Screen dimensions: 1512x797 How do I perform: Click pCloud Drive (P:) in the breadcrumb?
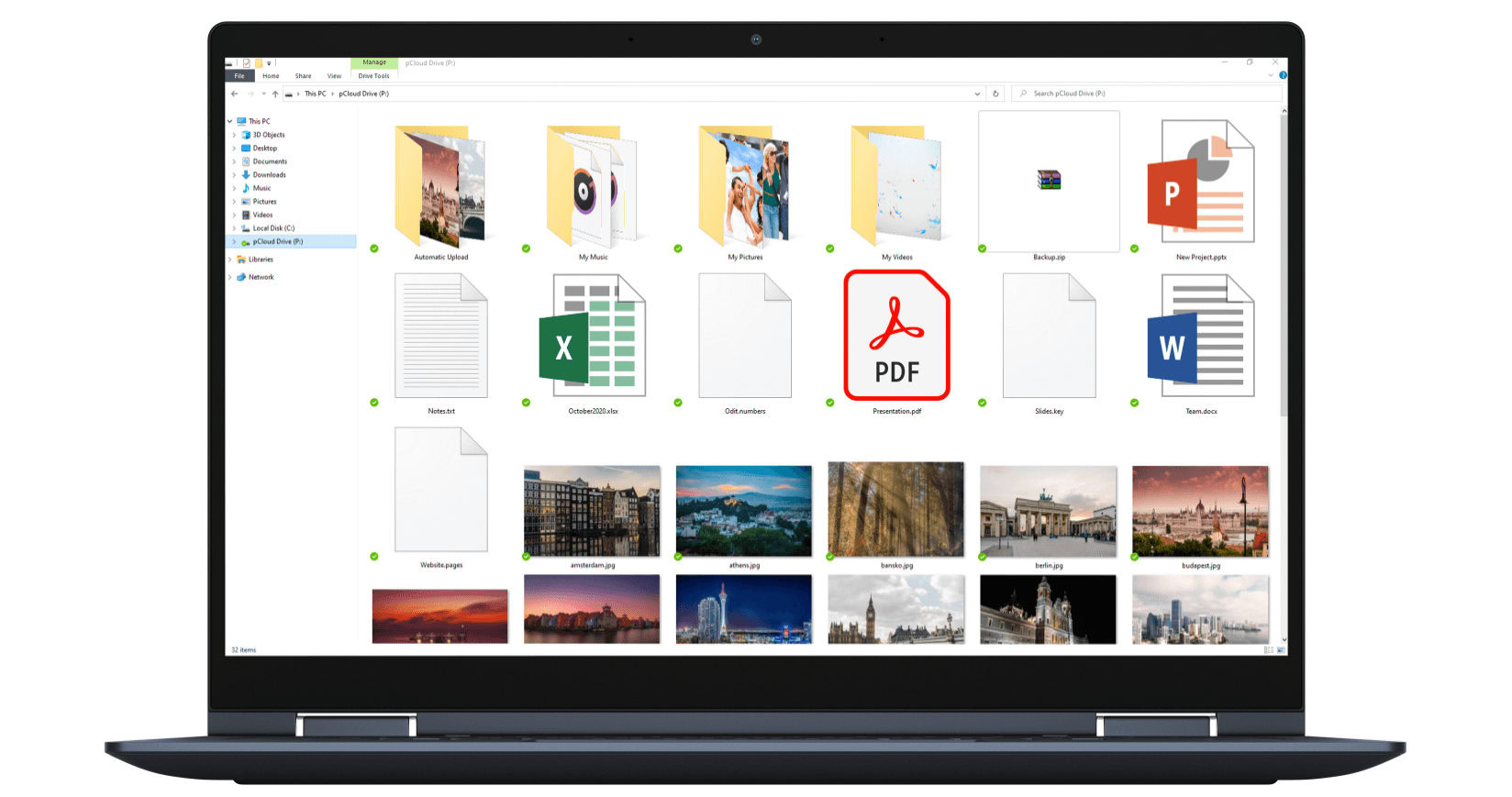click(364, 94)
